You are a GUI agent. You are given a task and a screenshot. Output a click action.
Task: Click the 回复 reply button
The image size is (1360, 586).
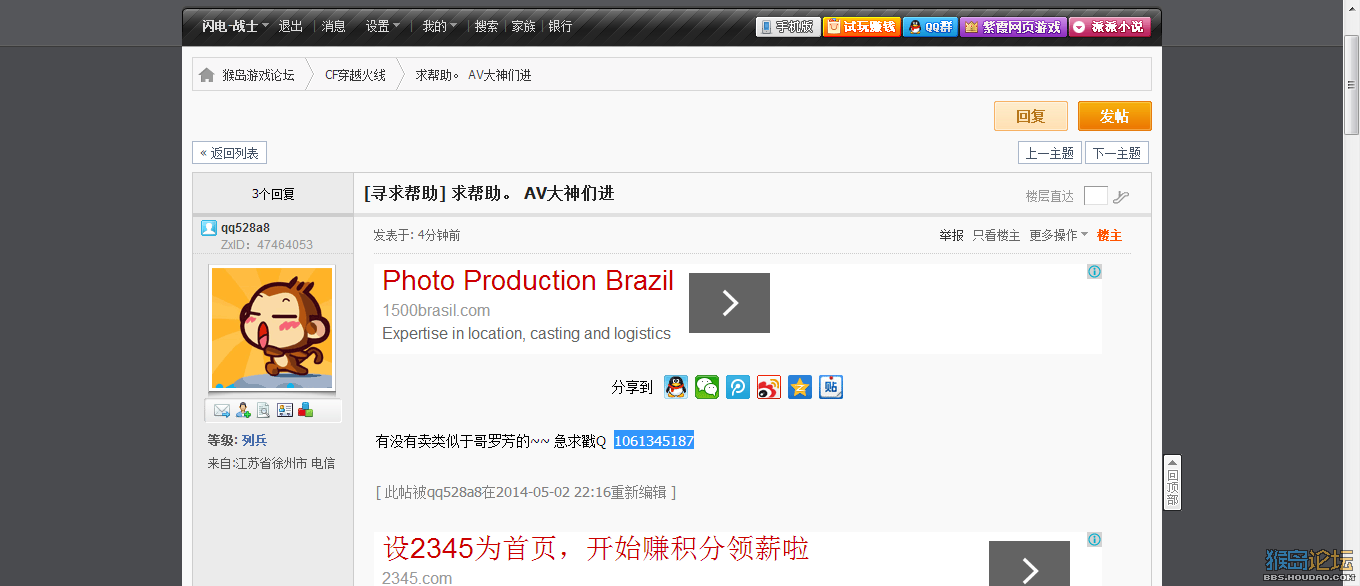point(1031,116)
